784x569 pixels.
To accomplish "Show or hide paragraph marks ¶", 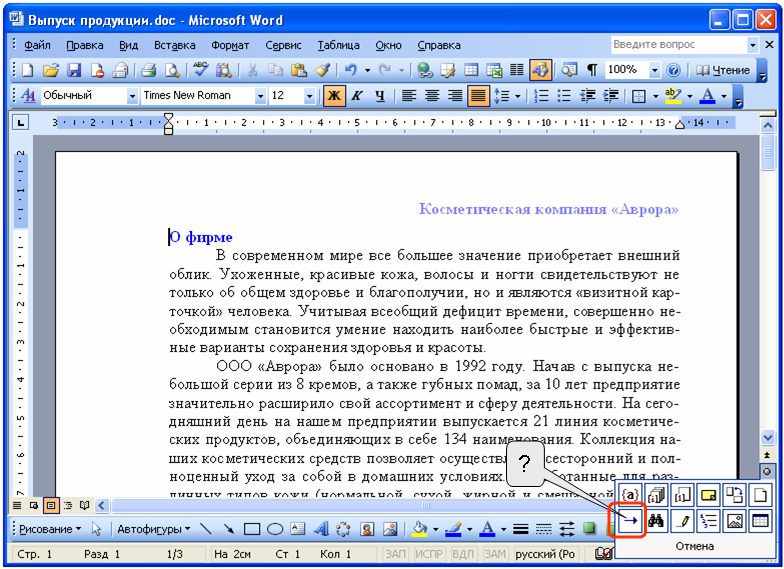I will pyautogui.click(x=592, y=70).
